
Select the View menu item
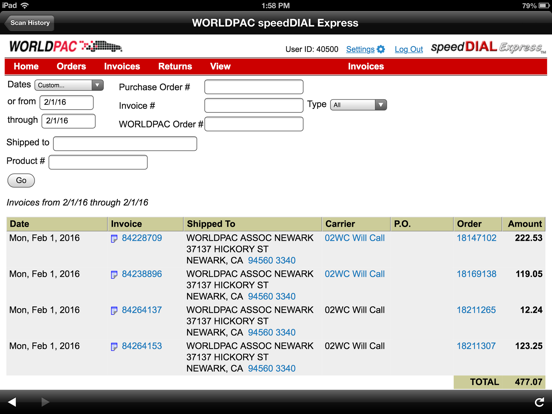pyautogui.click(x=220, y=67)
